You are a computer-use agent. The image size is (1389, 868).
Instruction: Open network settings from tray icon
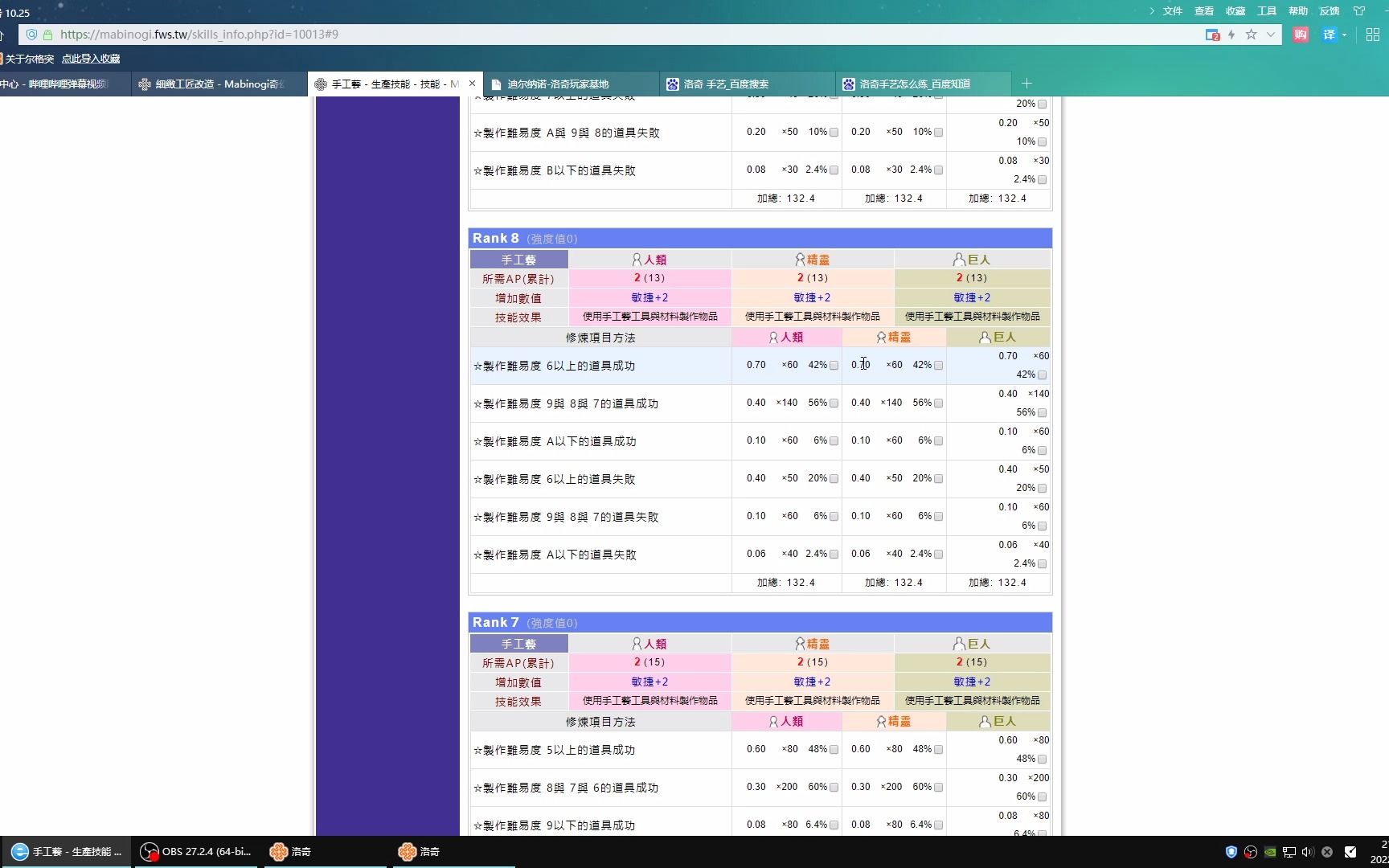[x=1289, y=852]
